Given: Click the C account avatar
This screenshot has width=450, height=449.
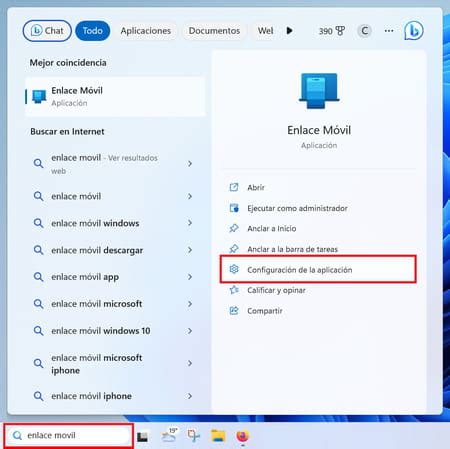Looking at the screenshot, I should click(x=364, y=31).
